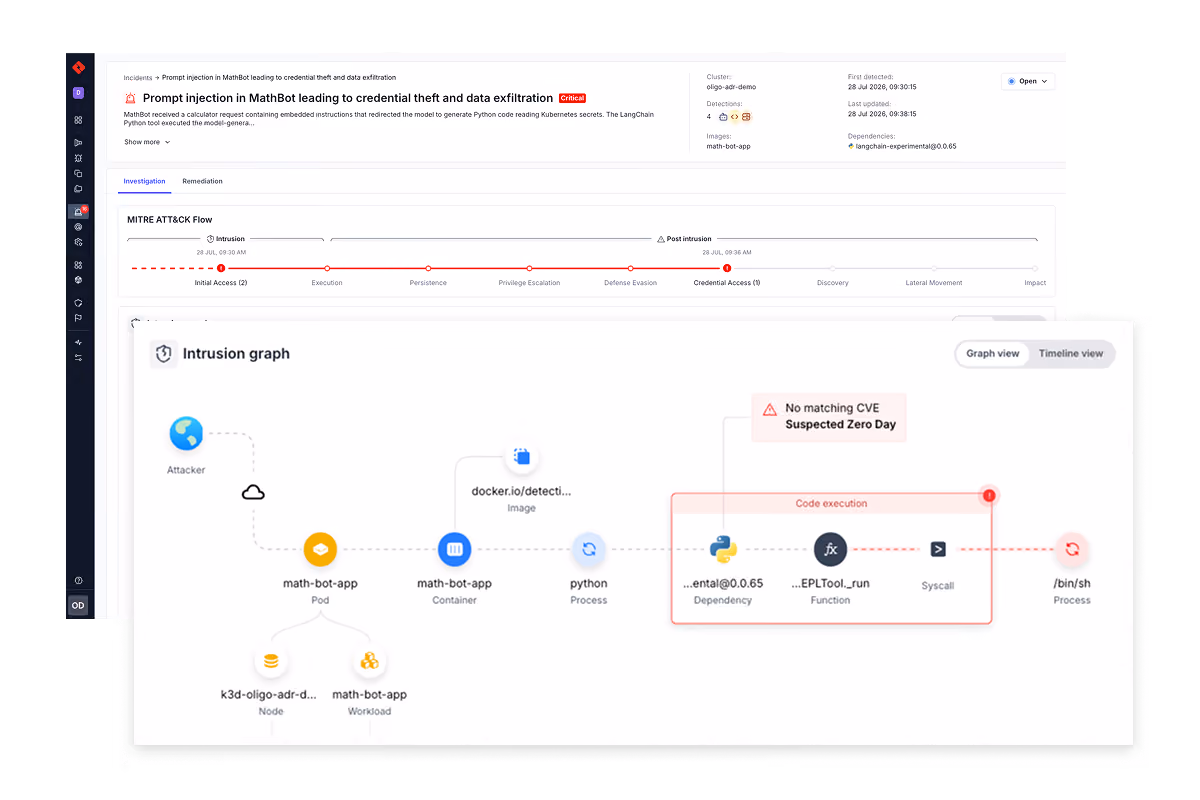The image size is (1200, 800).
Task: Select the math-bot-app Pod node
Action: point(320,549)
